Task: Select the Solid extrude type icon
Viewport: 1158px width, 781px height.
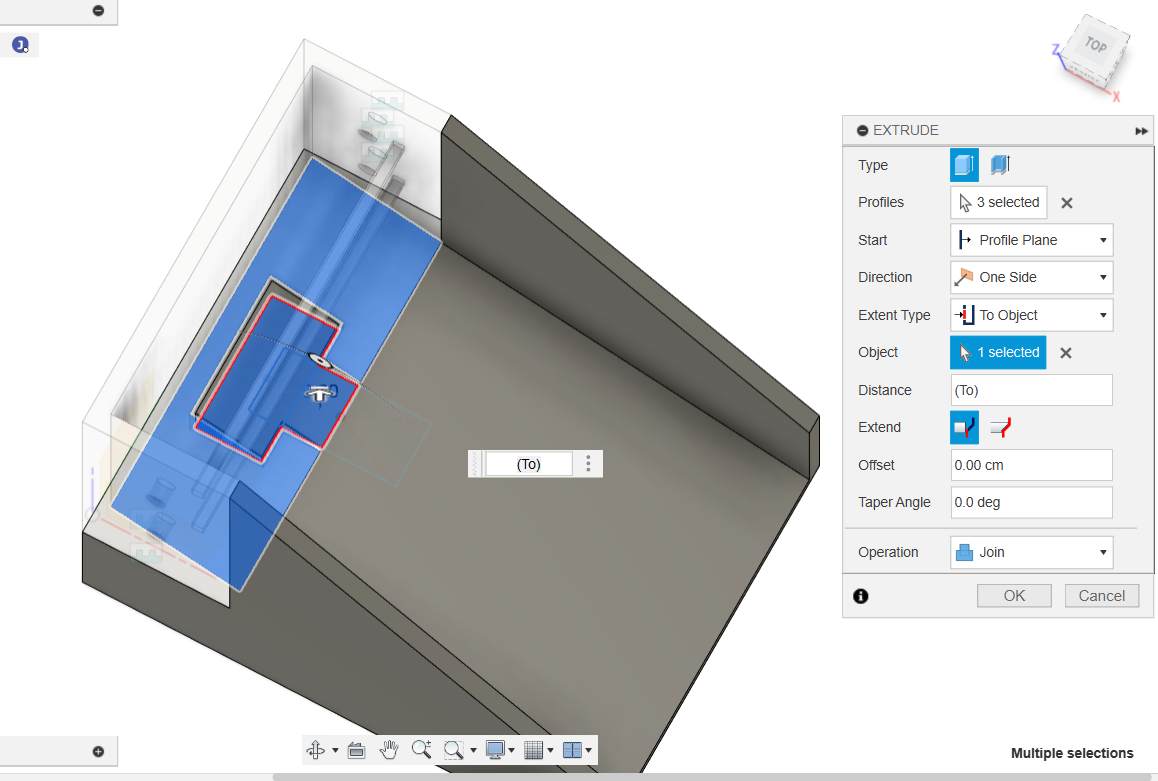Action: click(x=964, y=165)
